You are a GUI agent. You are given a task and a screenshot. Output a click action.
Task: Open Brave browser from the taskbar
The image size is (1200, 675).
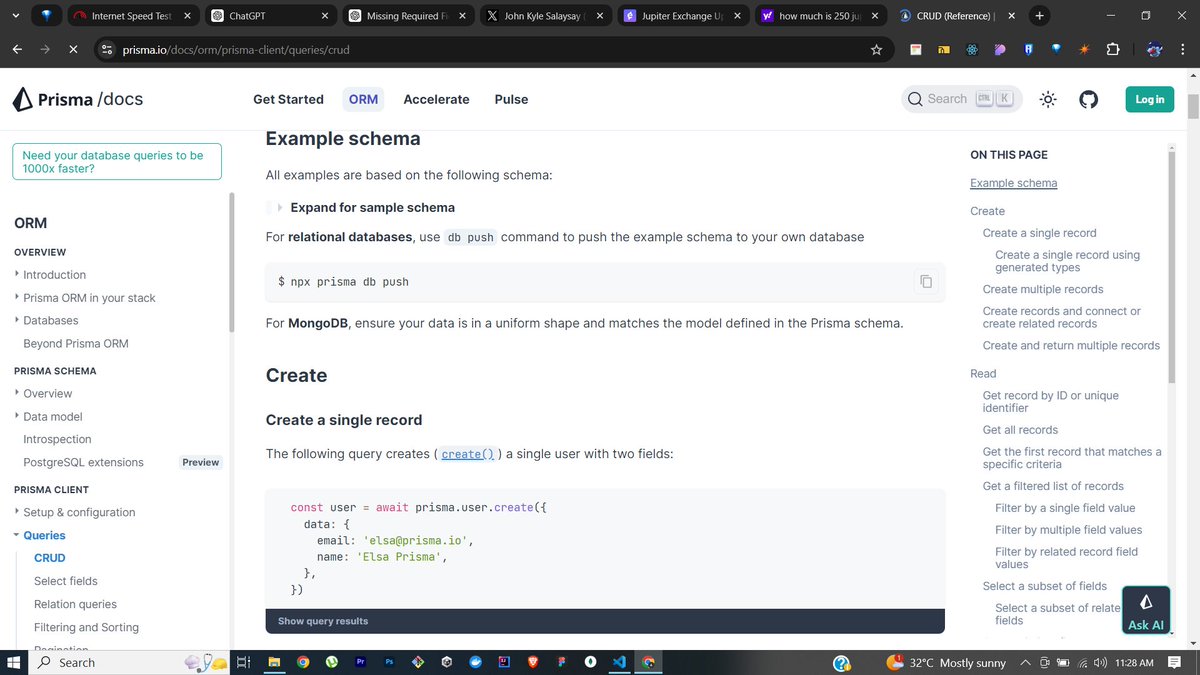pos(533,662)
